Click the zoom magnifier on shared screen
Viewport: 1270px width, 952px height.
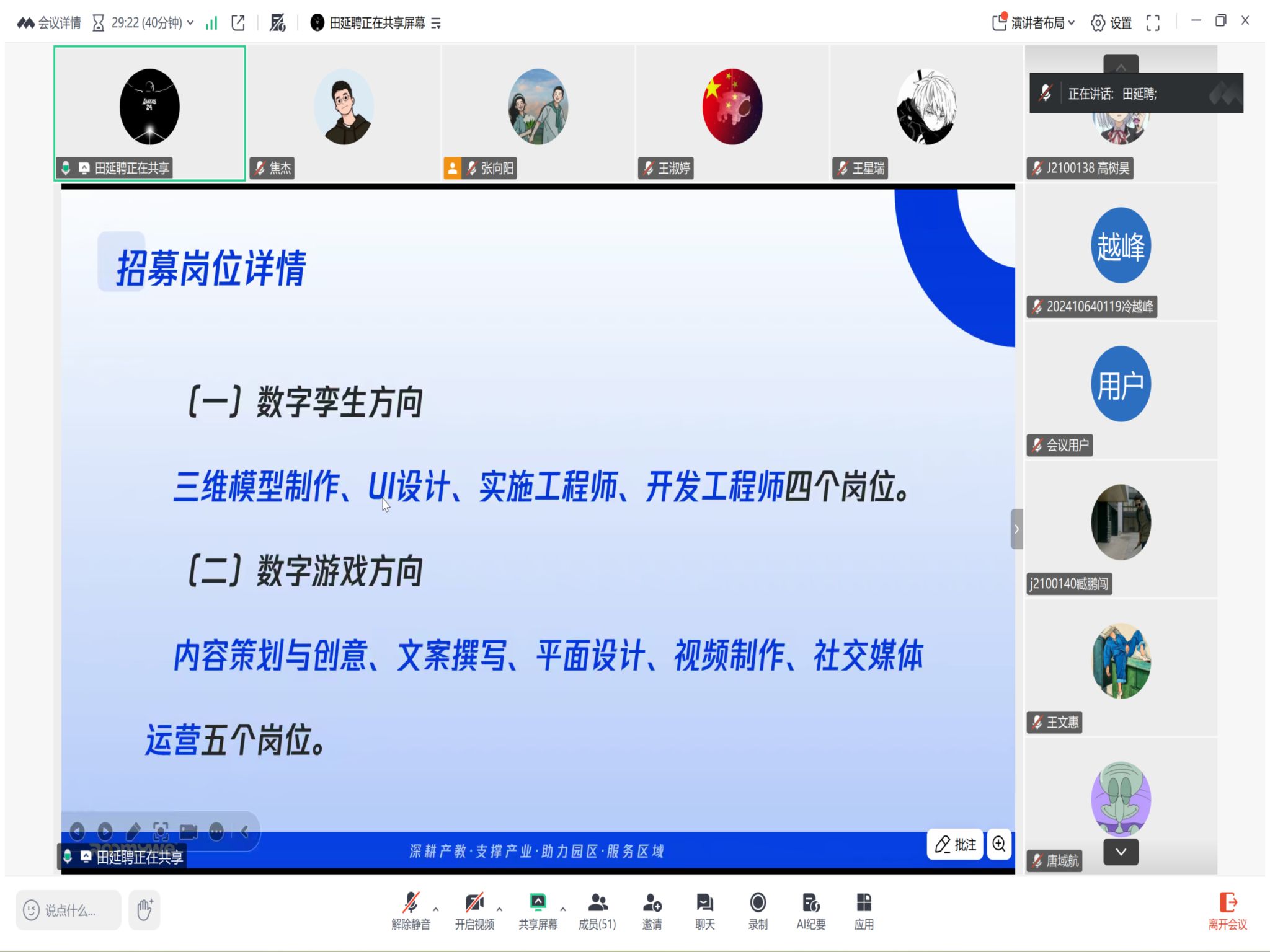coord(998,844)
